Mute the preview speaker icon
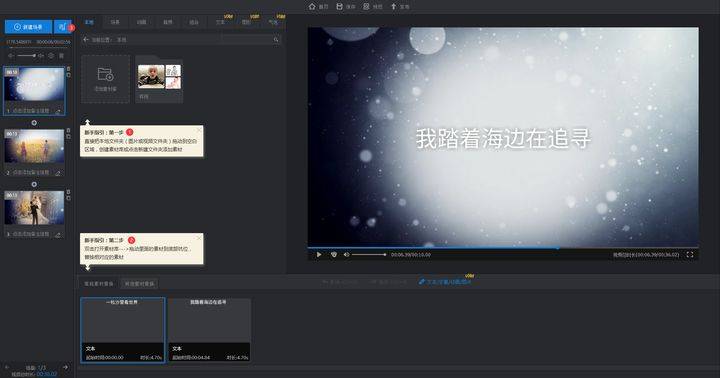Image resolution: width=720 pixels, height=378 pixels. [347, 254]
